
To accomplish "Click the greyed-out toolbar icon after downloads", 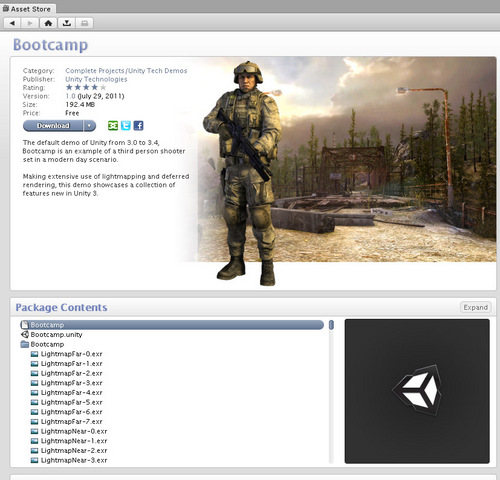I will (x=85, y=23).
